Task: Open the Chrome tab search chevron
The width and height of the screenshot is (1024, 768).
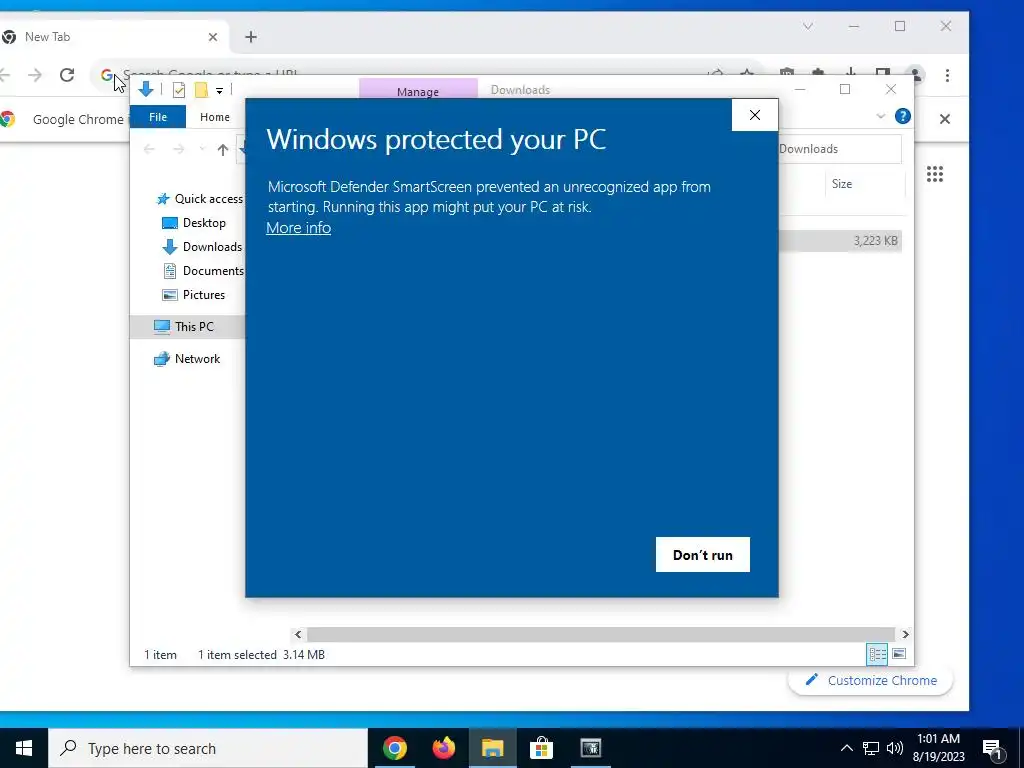Action: (x=808, y=26)
